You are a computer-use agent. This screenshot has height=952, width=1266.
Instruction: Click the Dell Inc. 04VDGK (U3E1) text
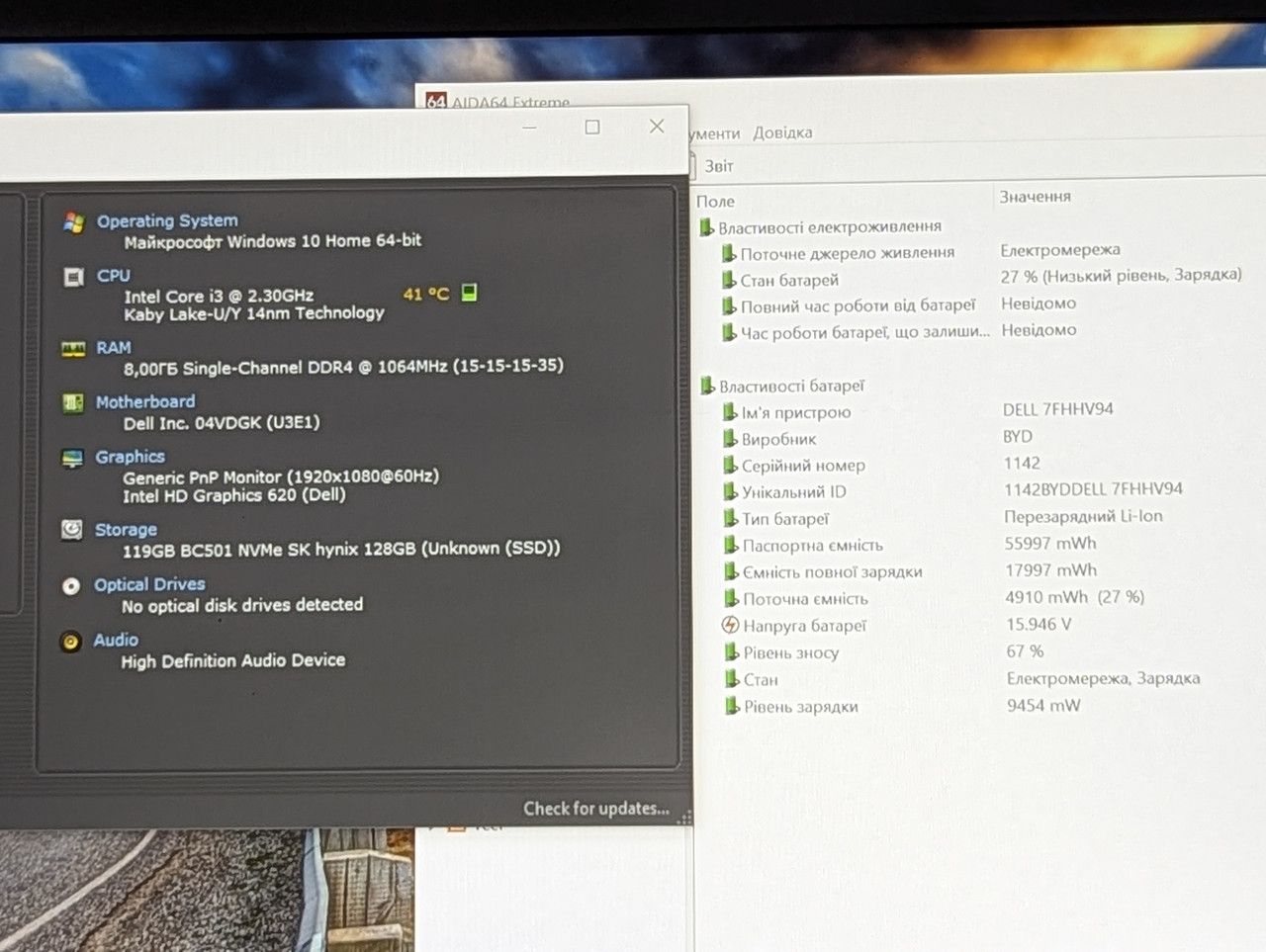coord(222,423)
